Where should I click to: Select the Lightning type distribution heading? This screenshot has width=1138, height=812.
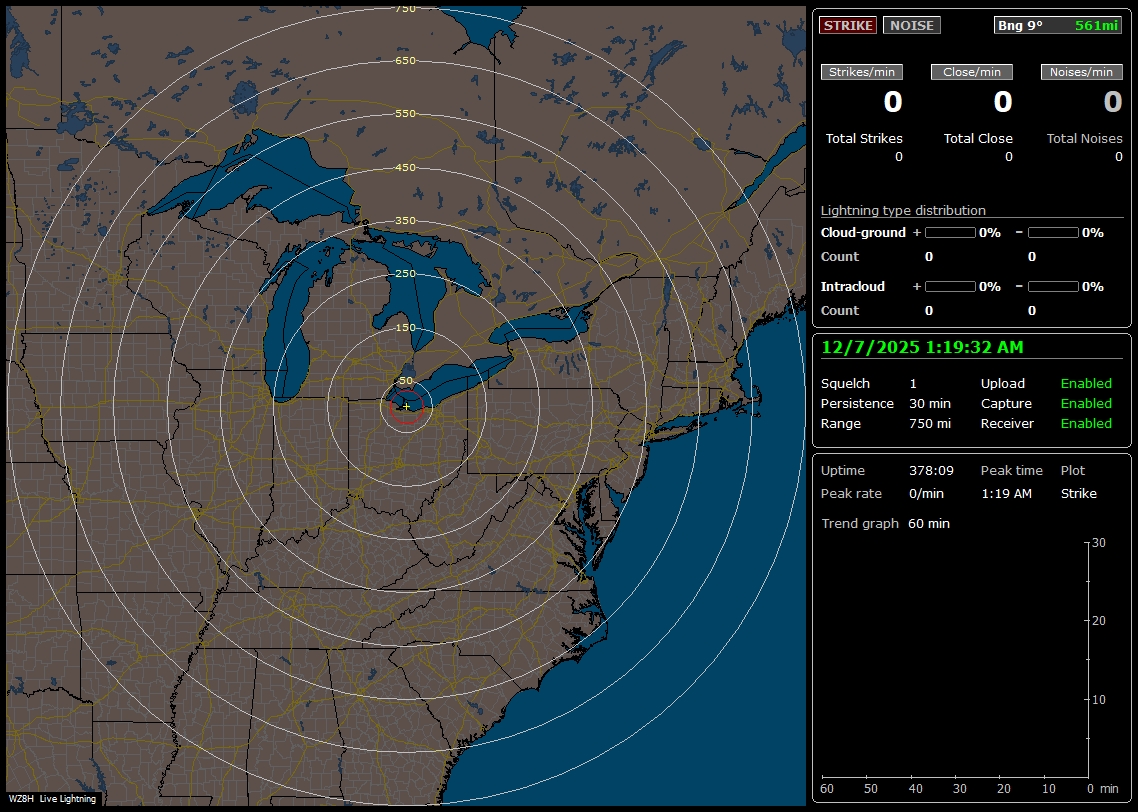(902, 210)
